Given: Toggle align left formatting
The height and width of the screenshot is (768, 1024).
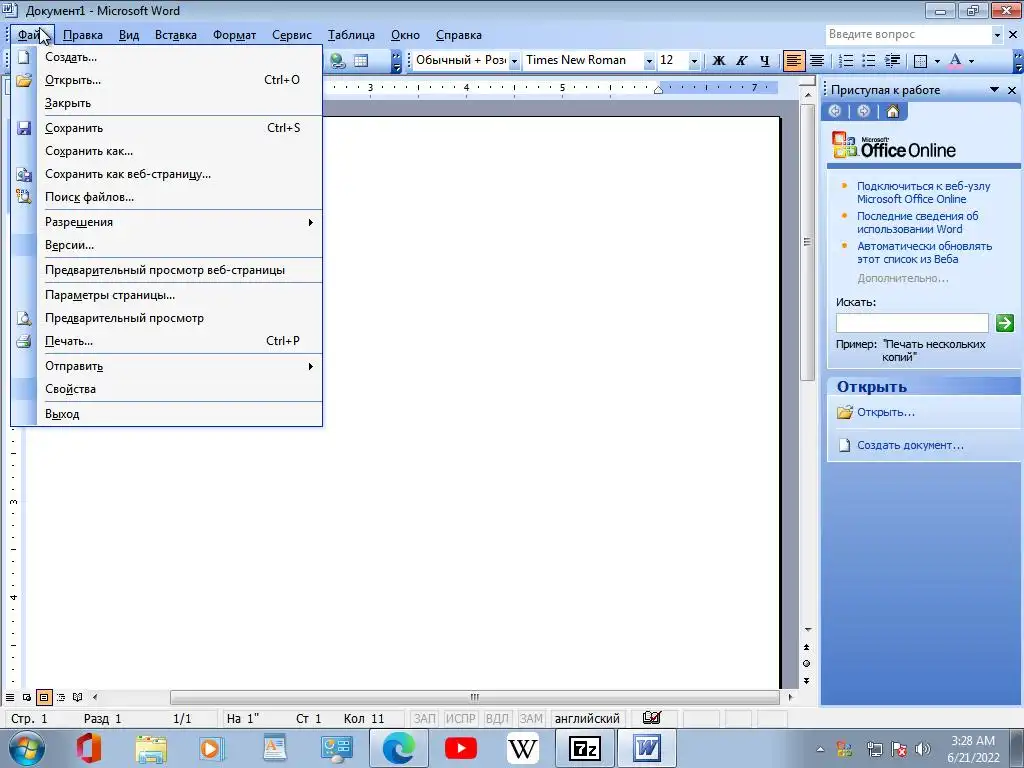Looking at the screenshot, I should tap(793, 61).
